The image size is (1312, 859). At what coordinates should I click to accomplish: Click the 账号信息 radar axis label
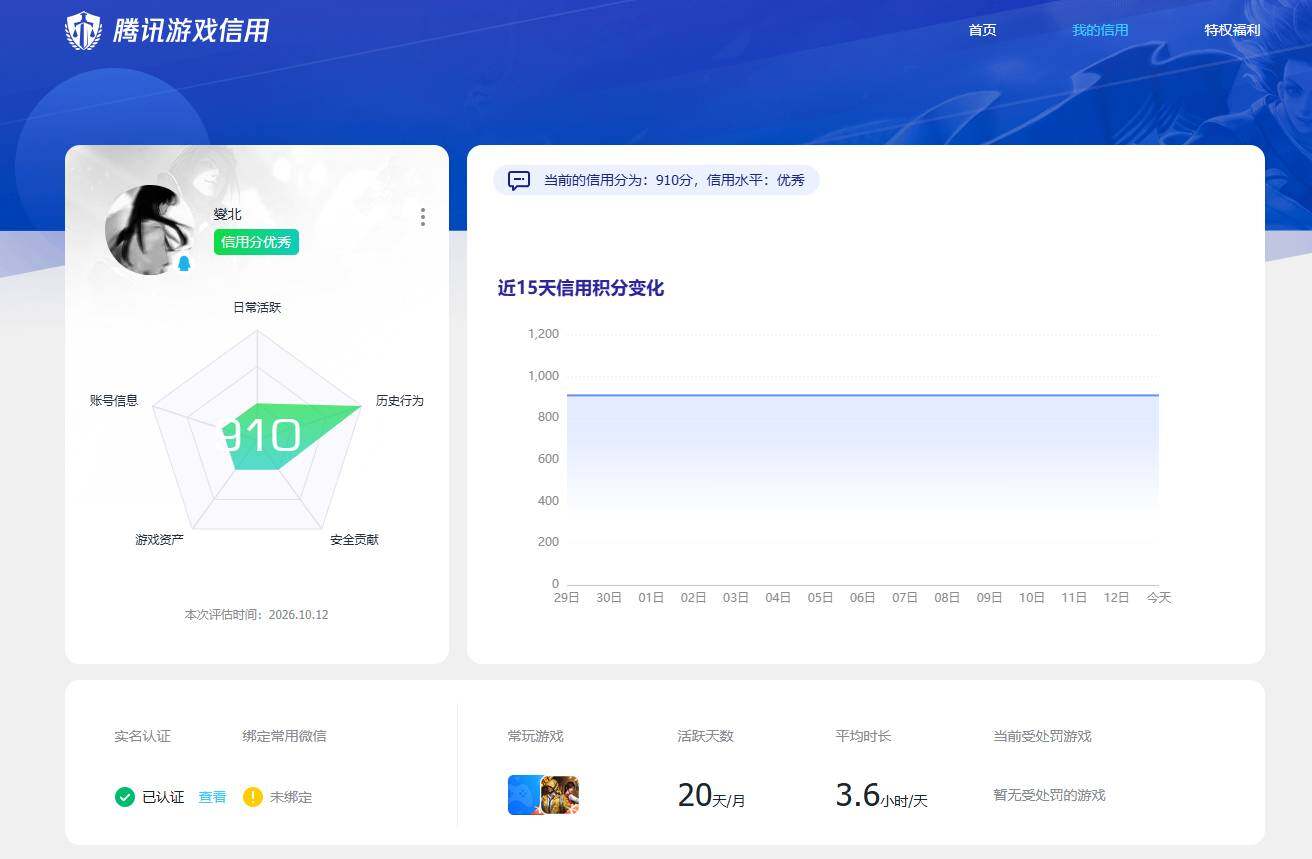(114, 401)
